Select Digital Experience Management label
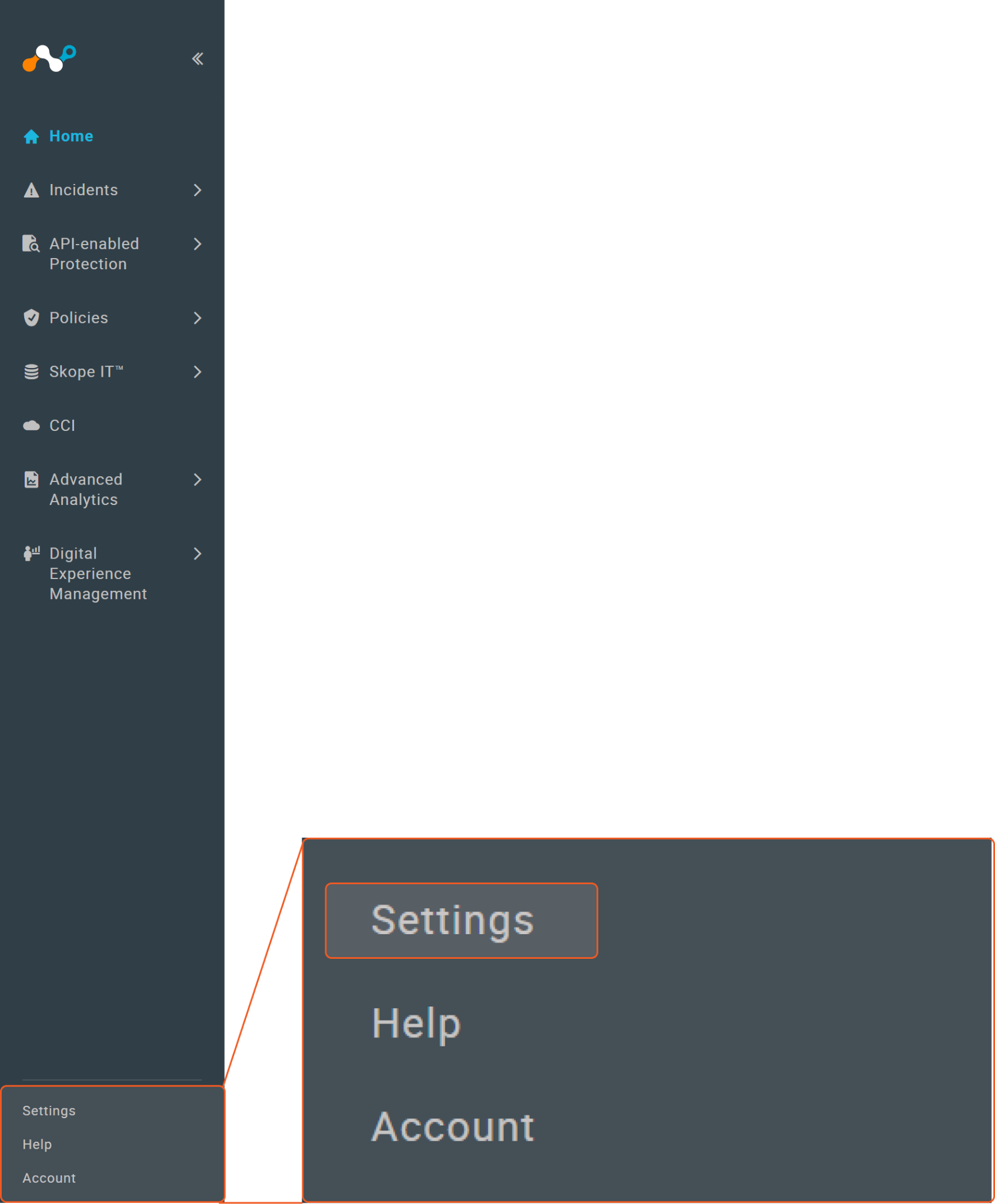This screenshot has width=995, height=1204. click(x=98, y=573)
